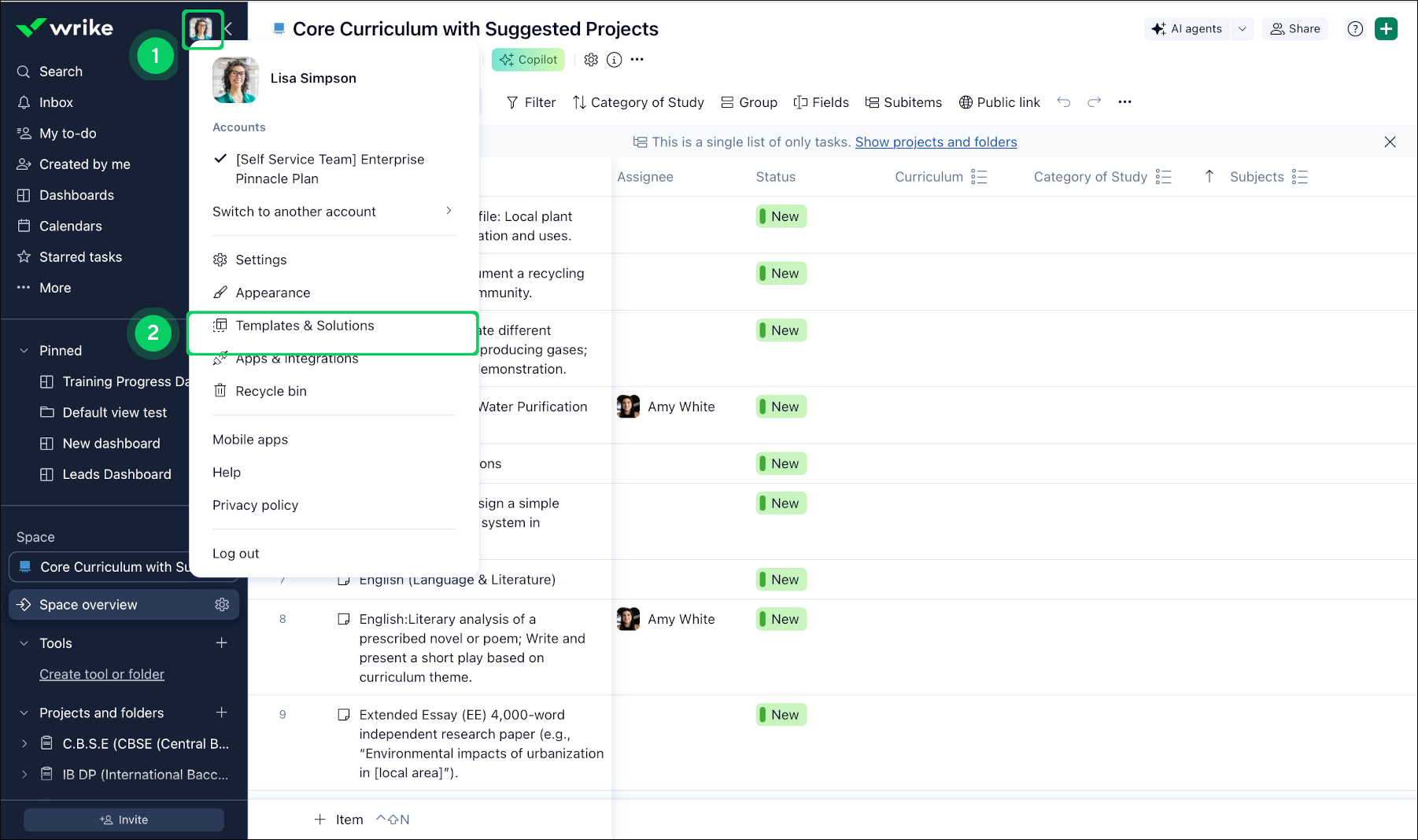Screen dimensions: 1418x840
Task: Click the Copilot button
Action: pyautogui.click(x=528, y=60)
